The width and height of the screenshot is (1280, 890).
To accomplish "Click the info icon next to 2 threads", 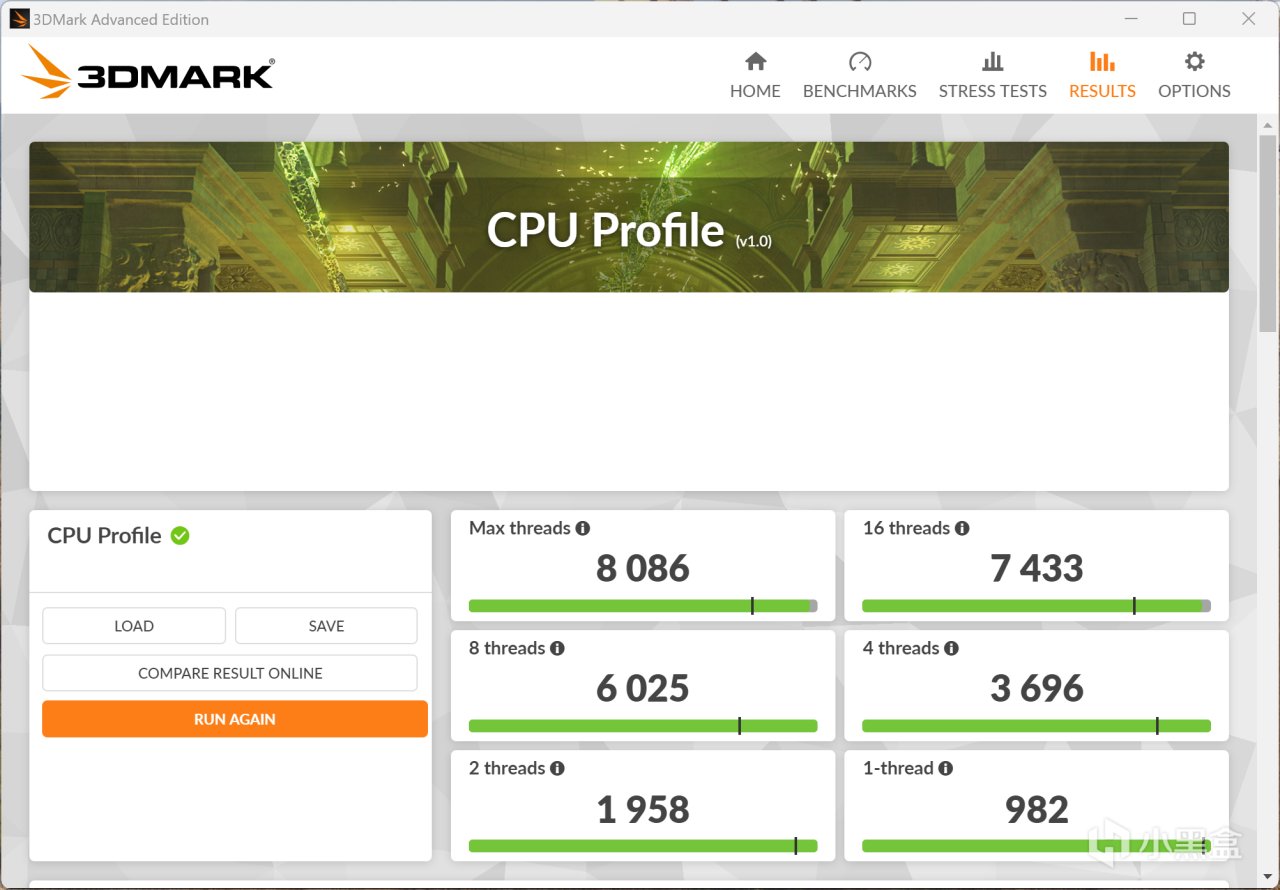I will pyautogui.click(x=557, y=768).
